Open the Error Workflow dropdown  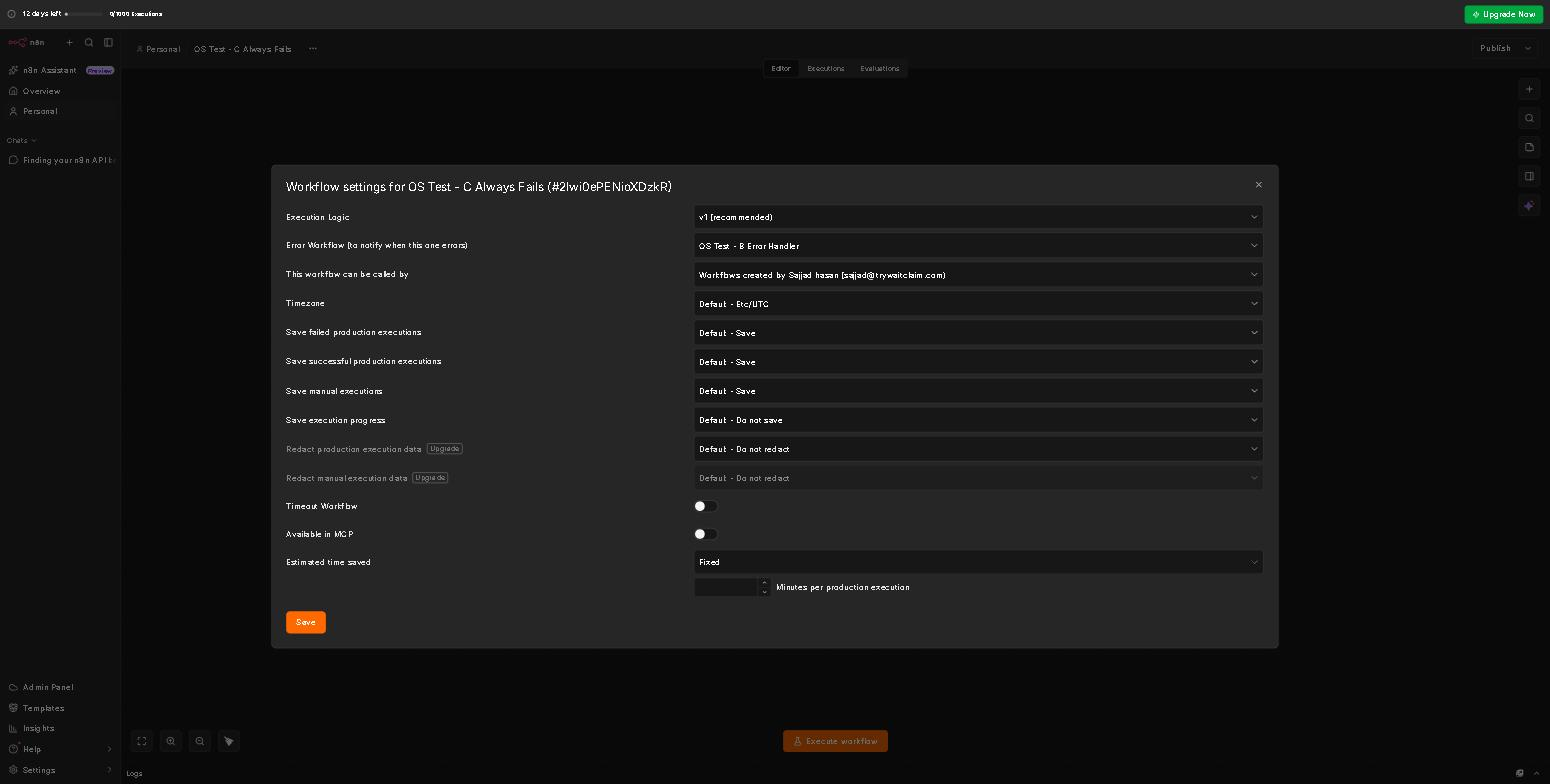click(978, 246)
